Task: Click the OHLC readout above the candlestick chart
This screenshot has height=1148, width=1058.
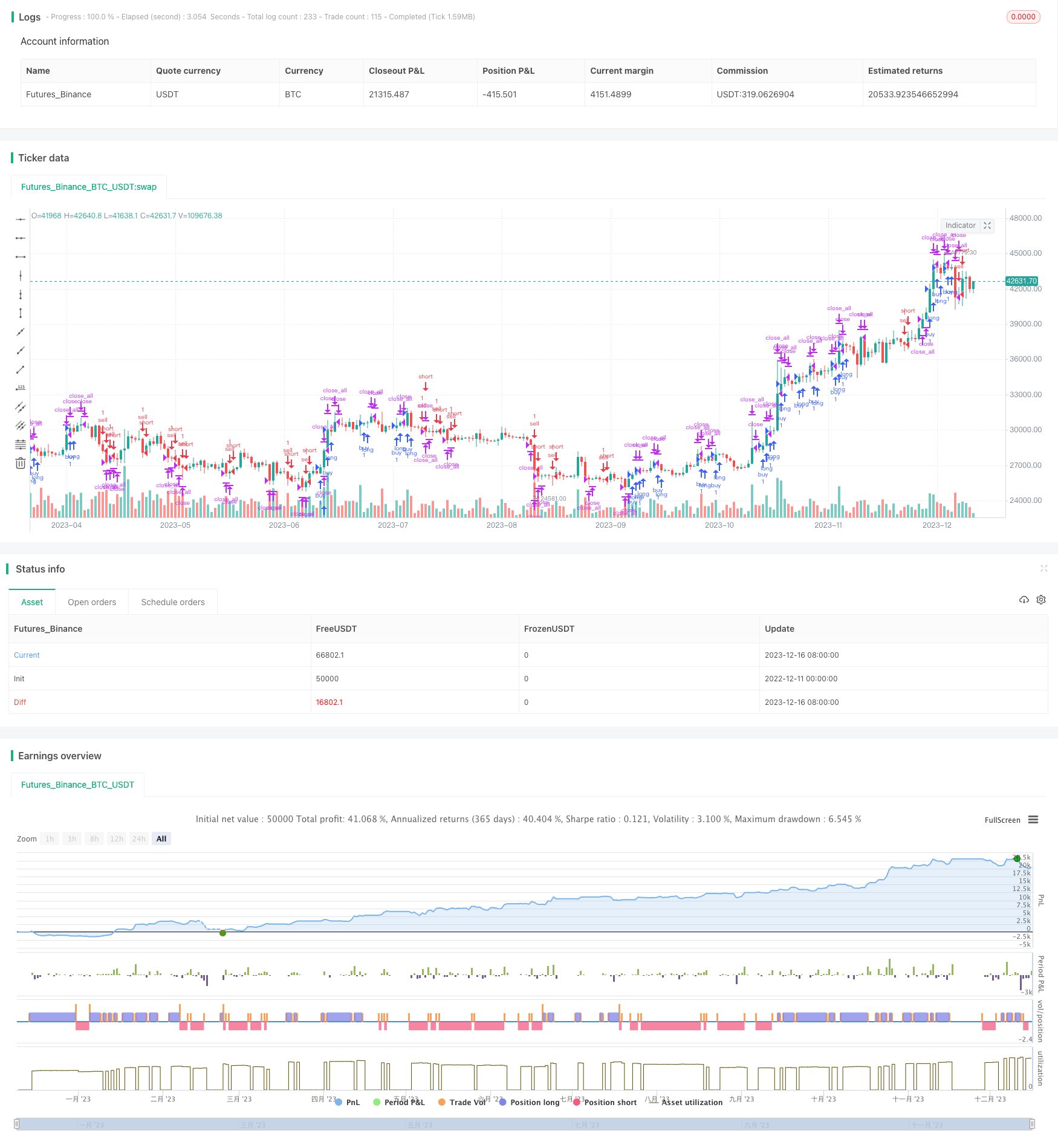Action: click(x=127, y=216)
